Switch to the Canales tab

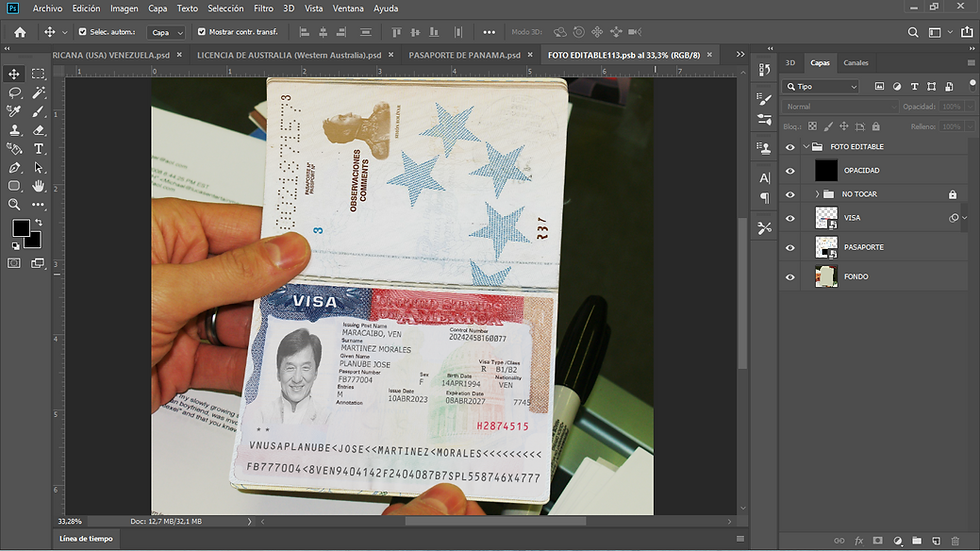(856, 62)
